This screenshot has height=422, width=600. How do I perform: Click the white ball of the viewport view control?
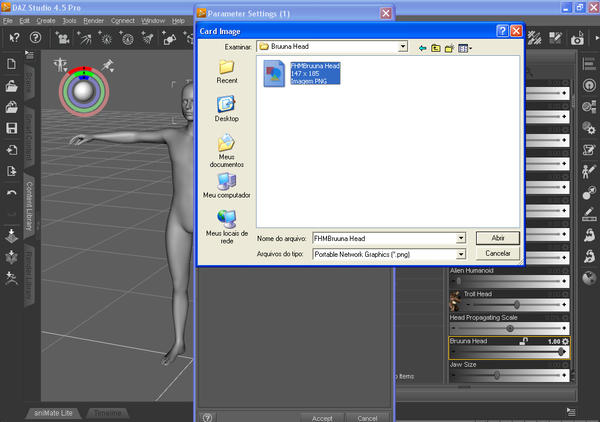coord(83,91)
